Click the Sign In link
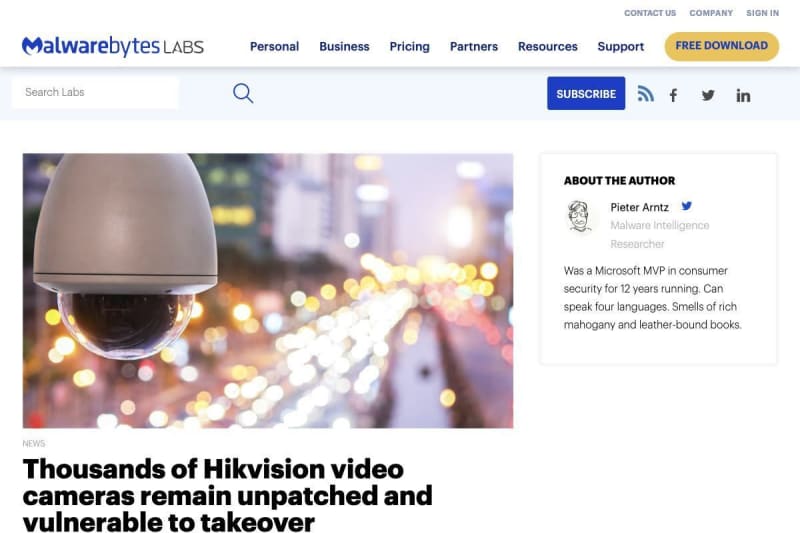800x533 pixels. click(x=762, y=13)
